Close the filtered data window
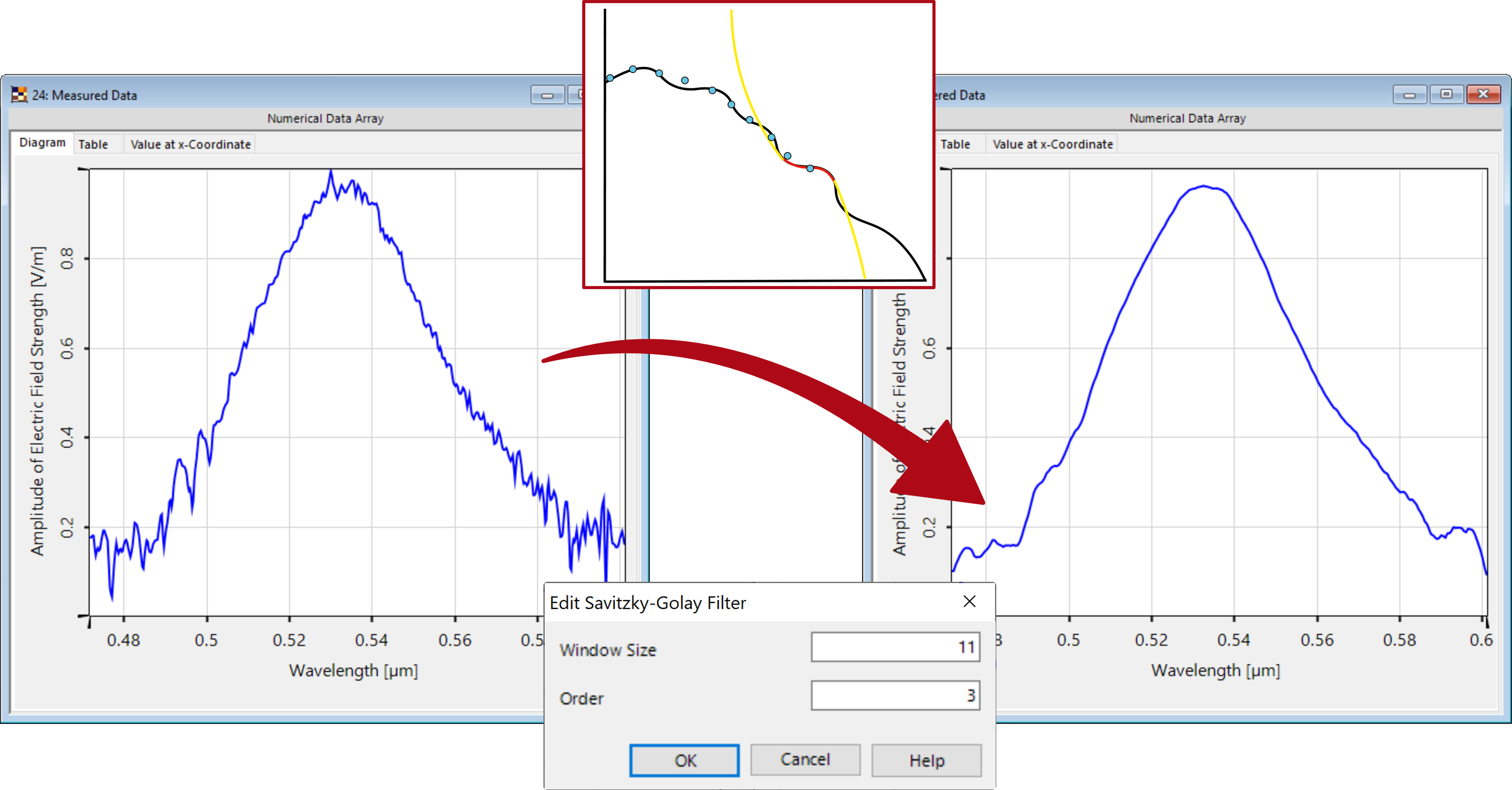The height and width of the screenshot is (790, 1512). 1483,95
